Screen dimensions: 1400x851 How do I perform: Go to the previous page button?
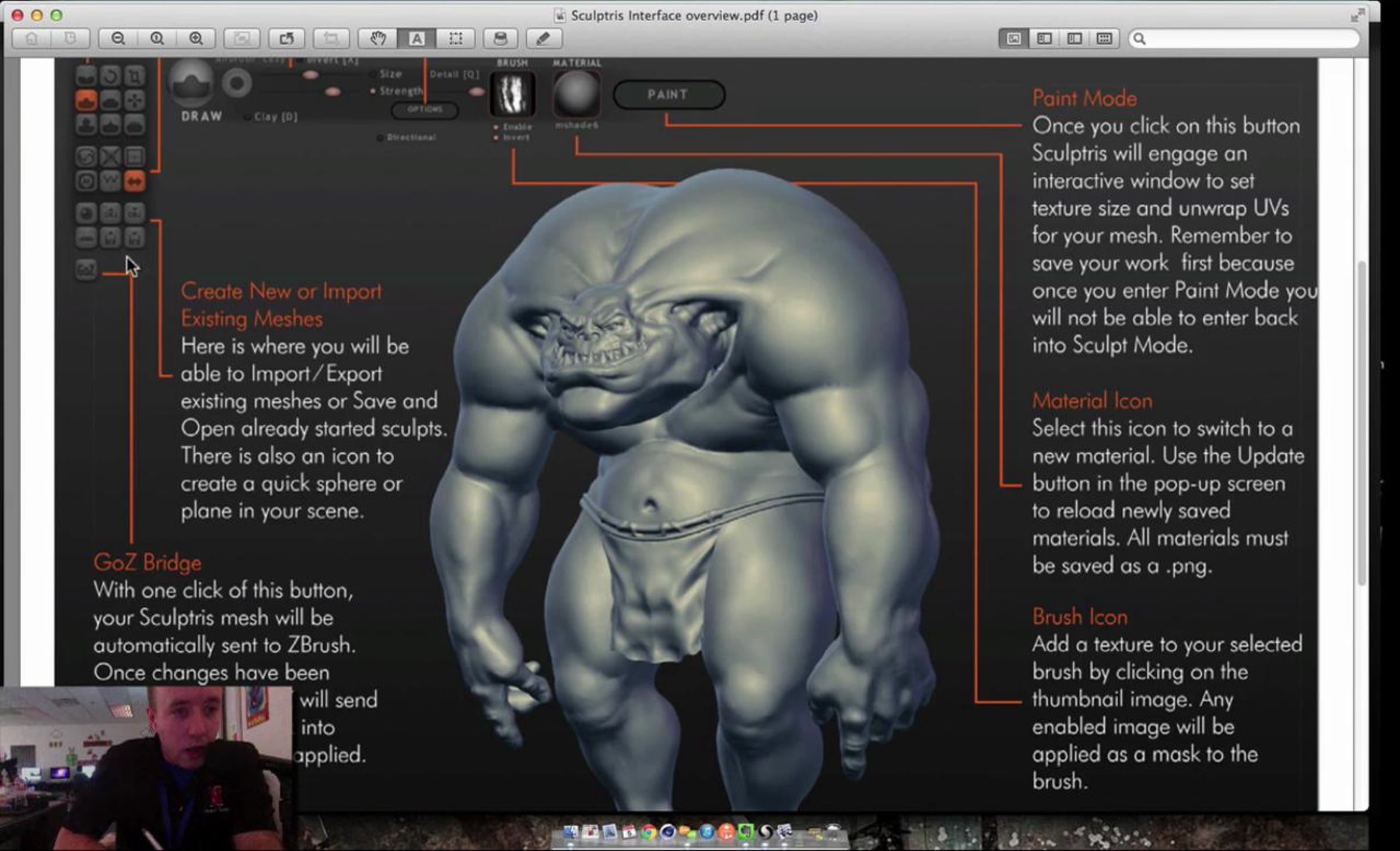[x=32, y=38]
